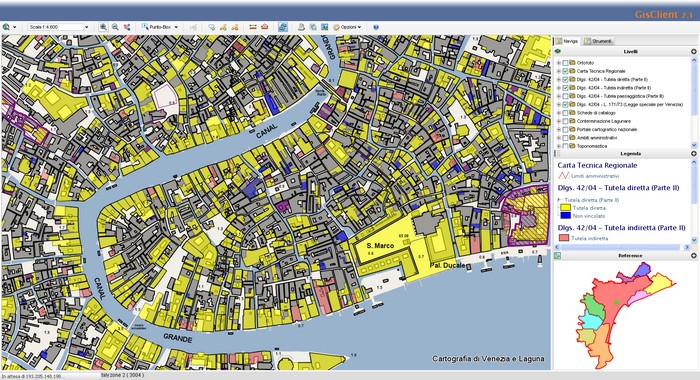Check the Schede di catalogo layer
This screenshot has height=380, width=700.
point(566,113)
